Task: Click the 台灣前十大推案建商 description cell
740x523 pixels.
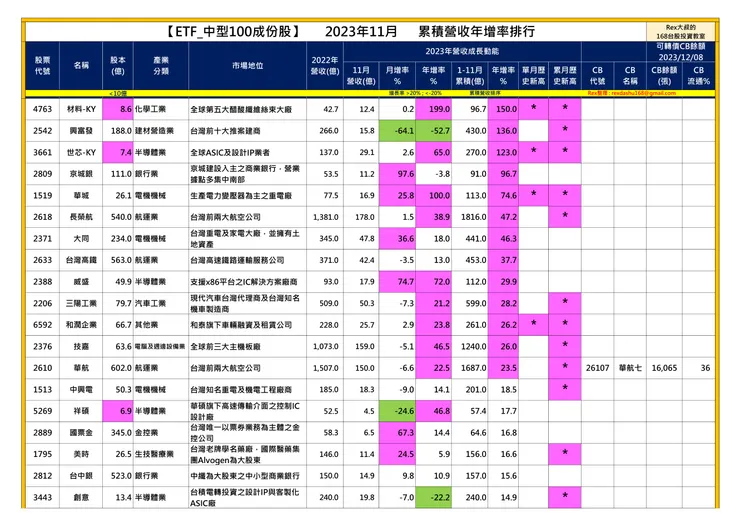Action: pyautogui.click(x=247, y=131)
